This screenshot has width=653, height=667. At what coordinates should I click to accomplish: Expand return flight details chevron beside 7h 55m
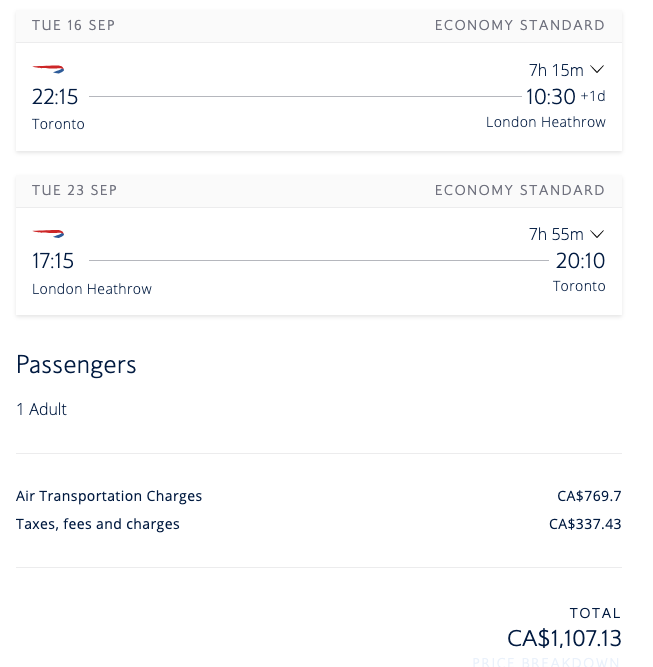pos(597,234)
